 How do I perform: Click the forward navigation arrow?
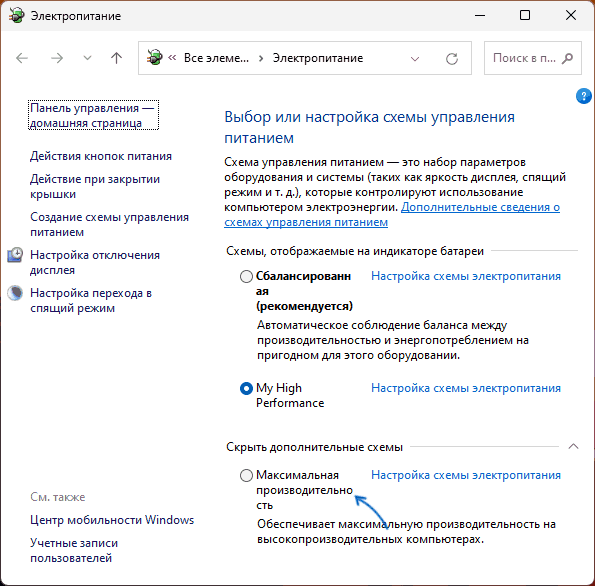(x=57, y=58)
